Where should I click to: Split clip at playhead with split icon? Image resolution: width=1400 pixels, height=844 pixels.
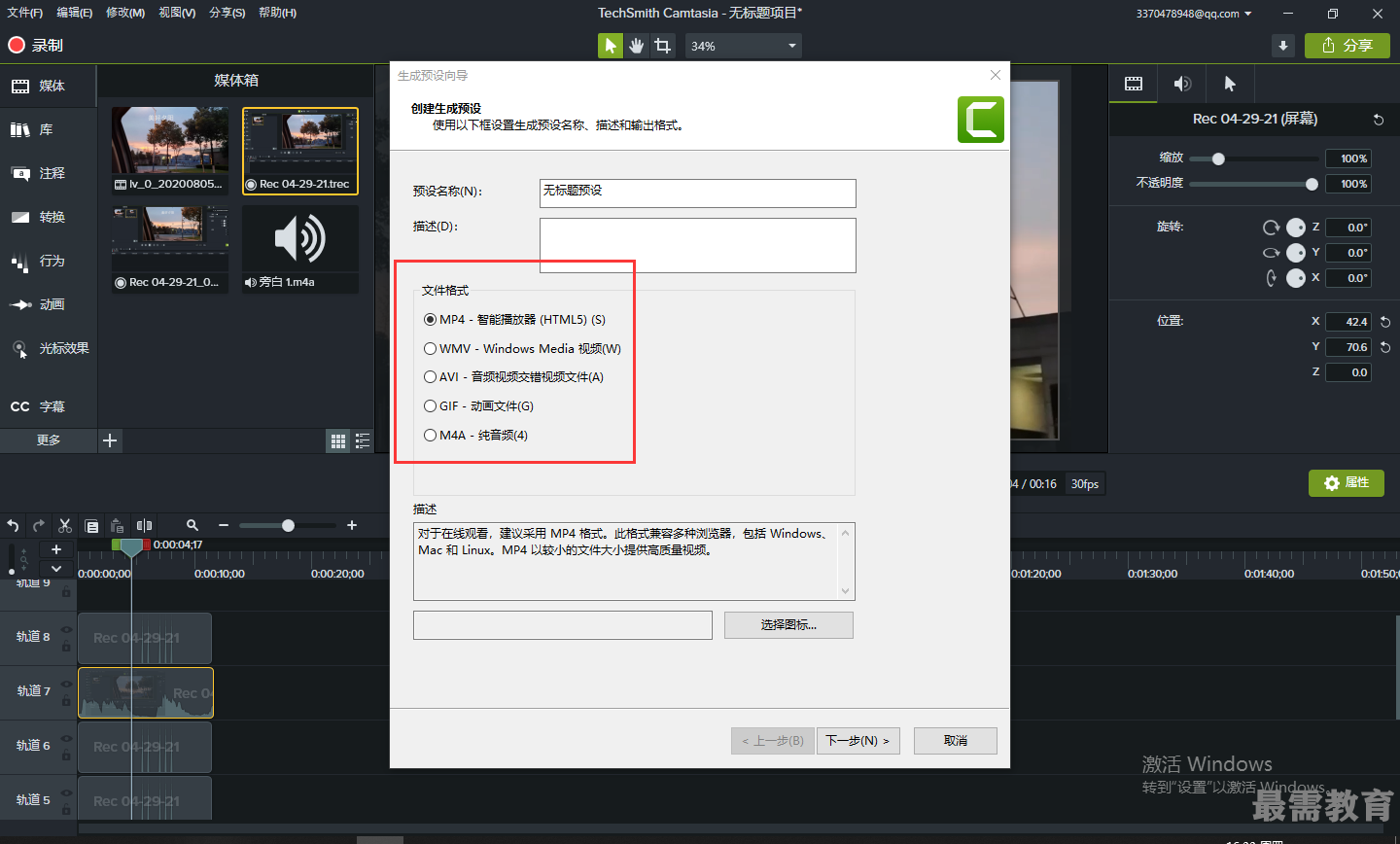point(144,526)
